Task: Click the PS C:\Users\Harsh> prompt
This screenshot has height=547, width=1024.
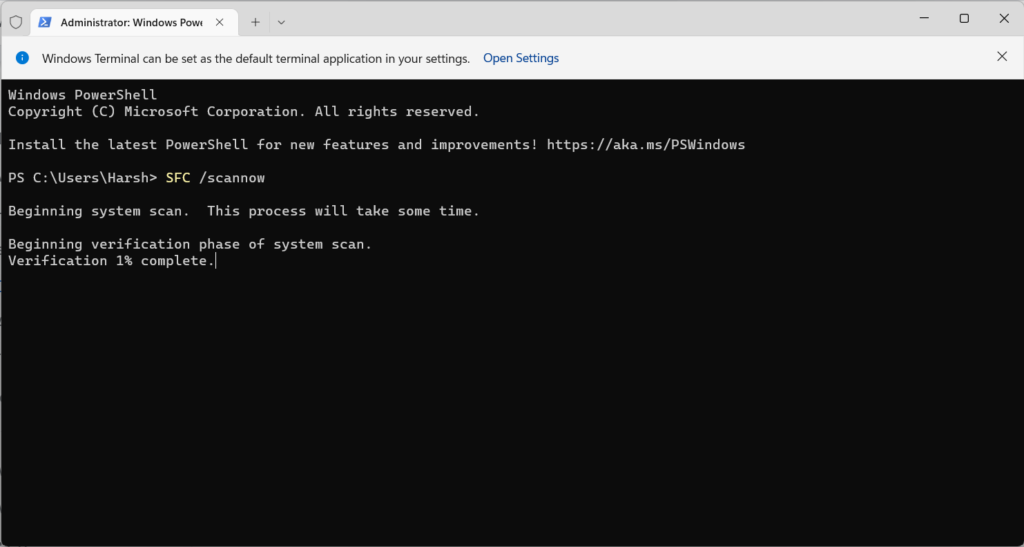Action: 82,178
